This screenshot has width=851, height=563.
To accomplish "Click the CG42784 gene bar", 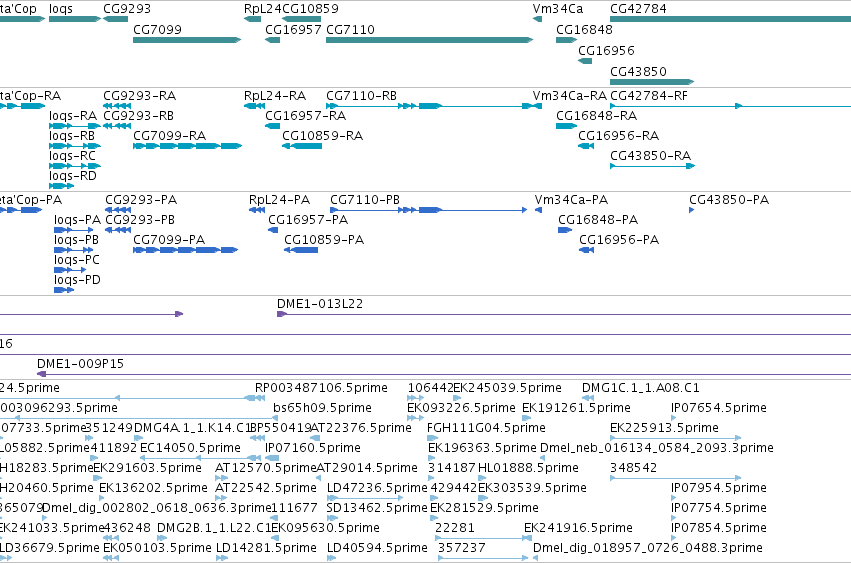I will [731, 19].
